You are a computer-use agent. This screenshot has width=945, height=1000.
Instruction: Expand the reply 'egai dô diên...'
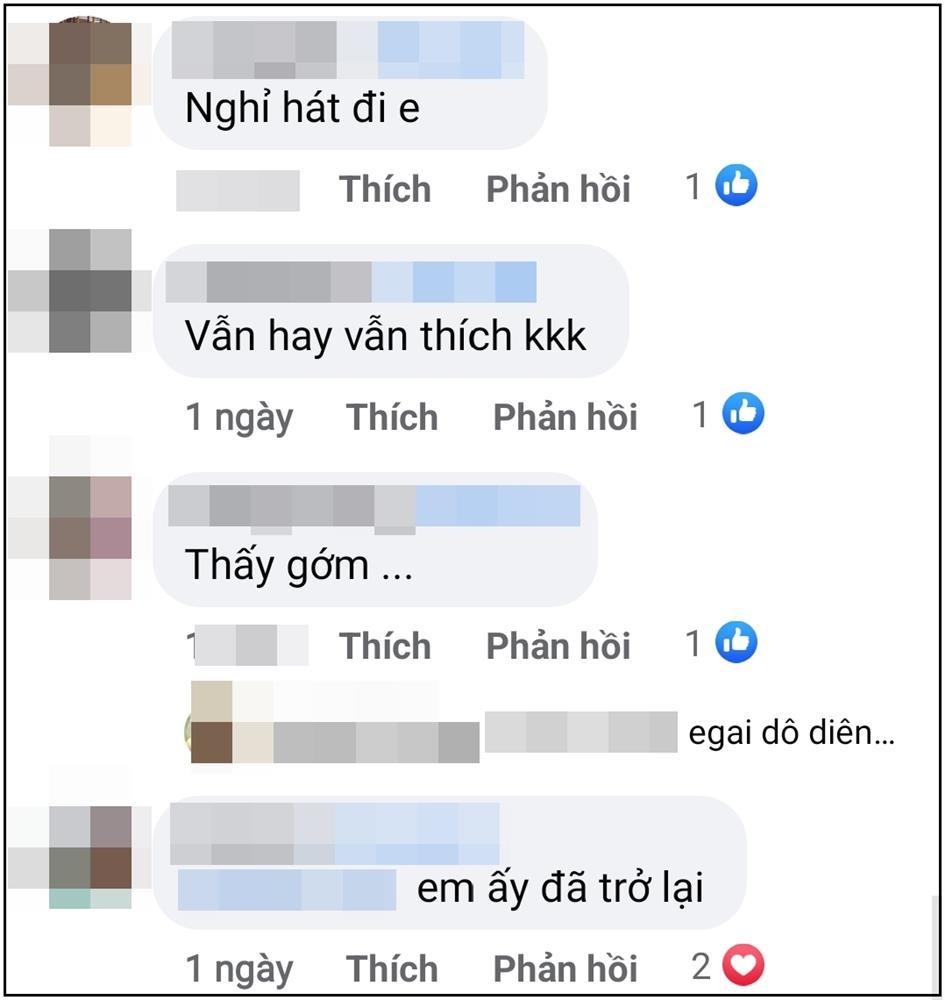click(791, 733)
